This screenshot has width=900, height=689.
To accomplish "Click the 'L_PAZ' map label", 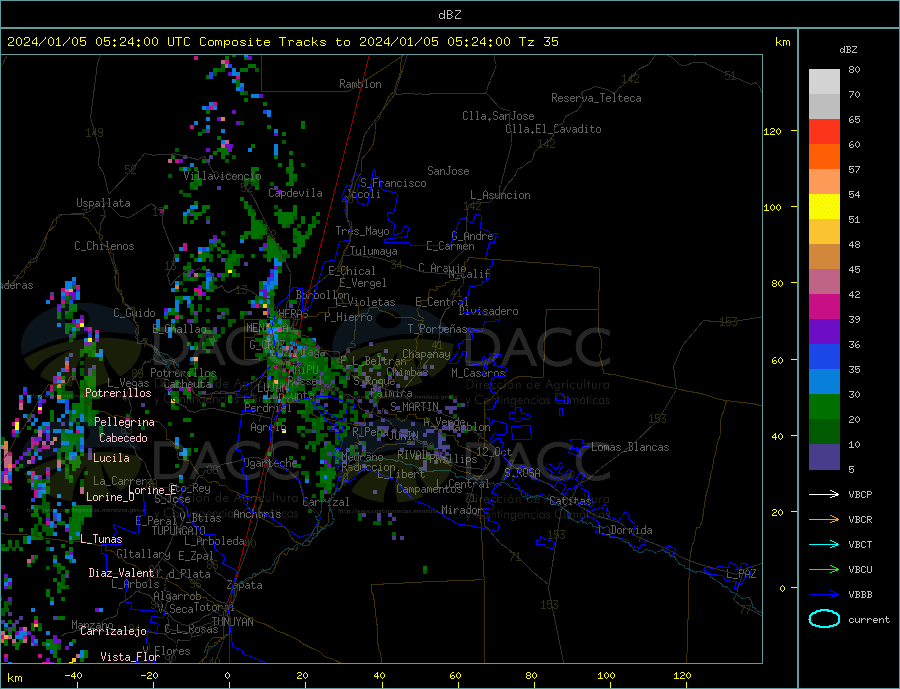I will coord(741,574).
